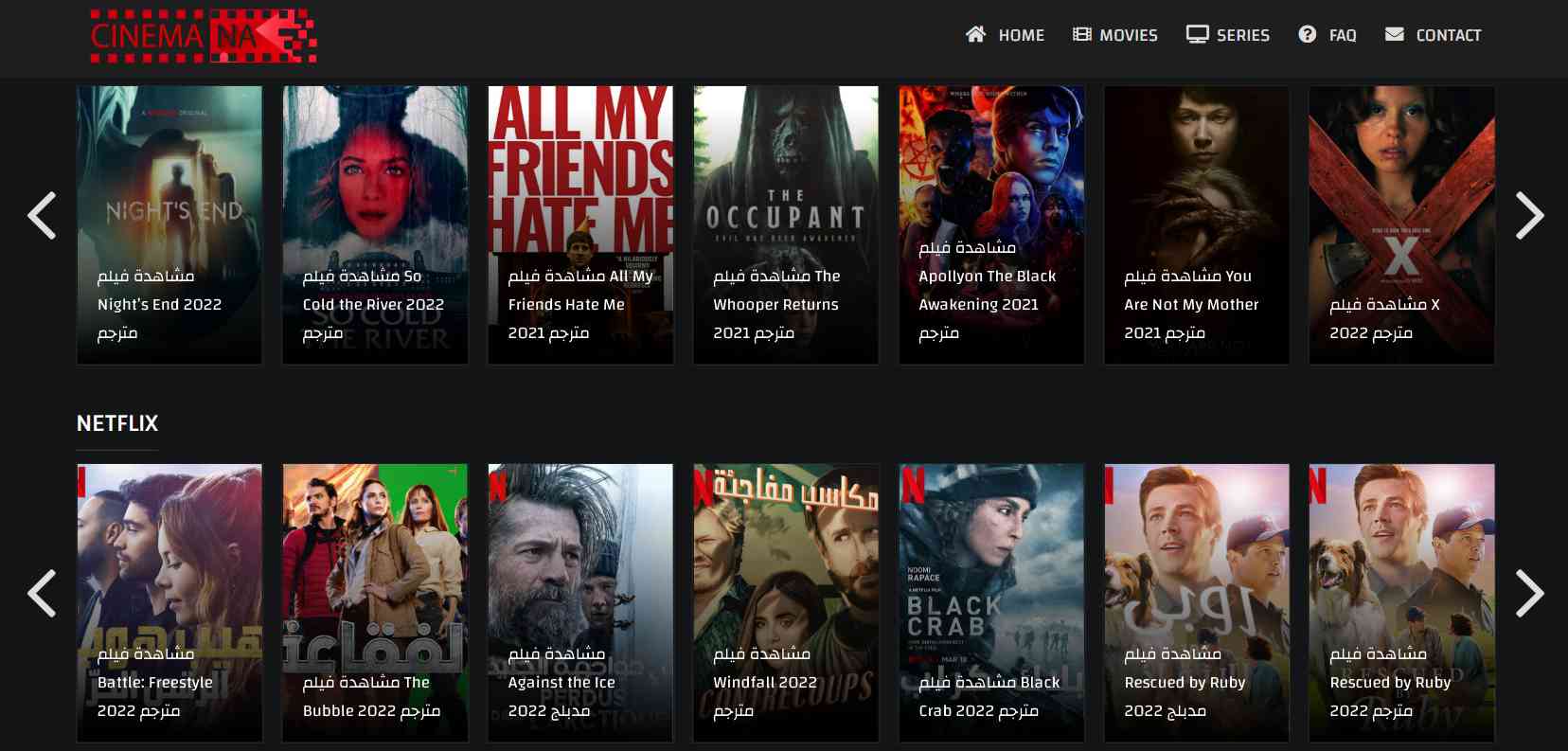Open All My Friends Hate Me poster
Image resolution: width=1568 pixels, height=751 pixels.
click(x=580, y=225)
